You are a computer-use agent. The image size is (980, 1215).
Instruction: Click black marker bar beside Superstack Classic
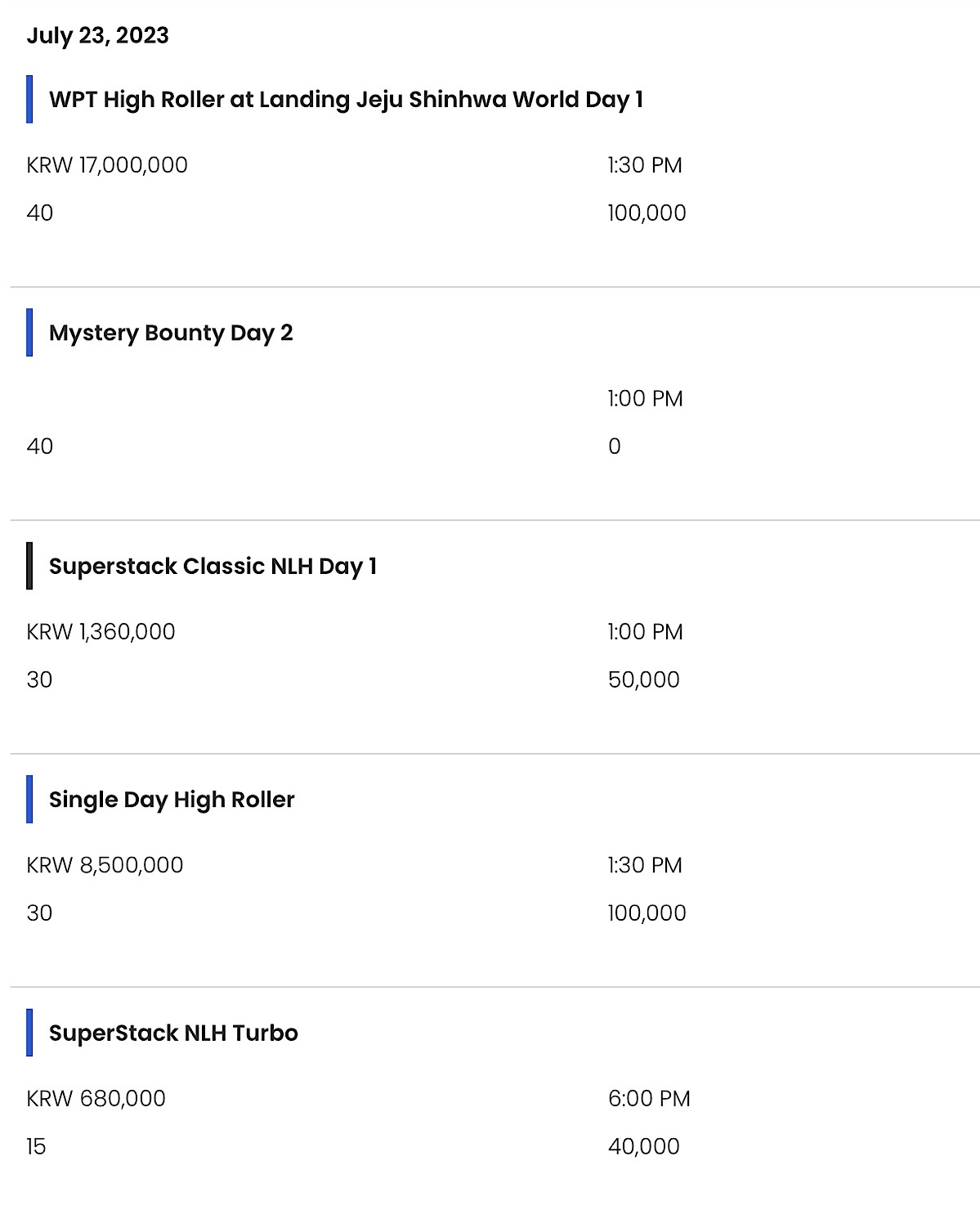pos(29,566)
